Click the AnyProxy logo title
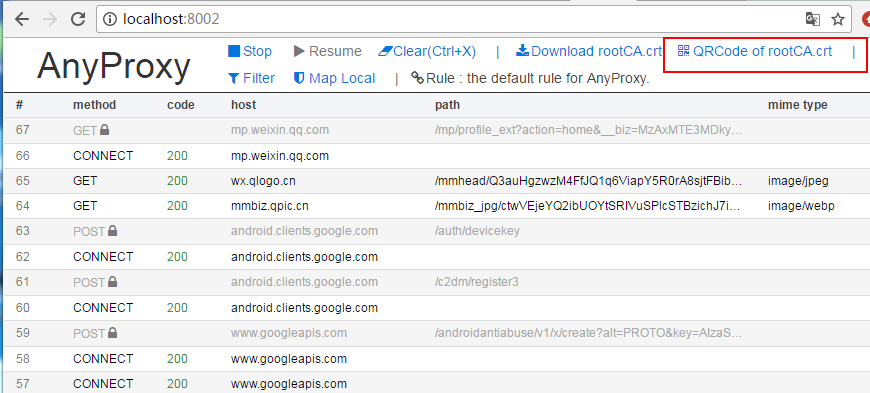870x393 pixels. [114, 66]
